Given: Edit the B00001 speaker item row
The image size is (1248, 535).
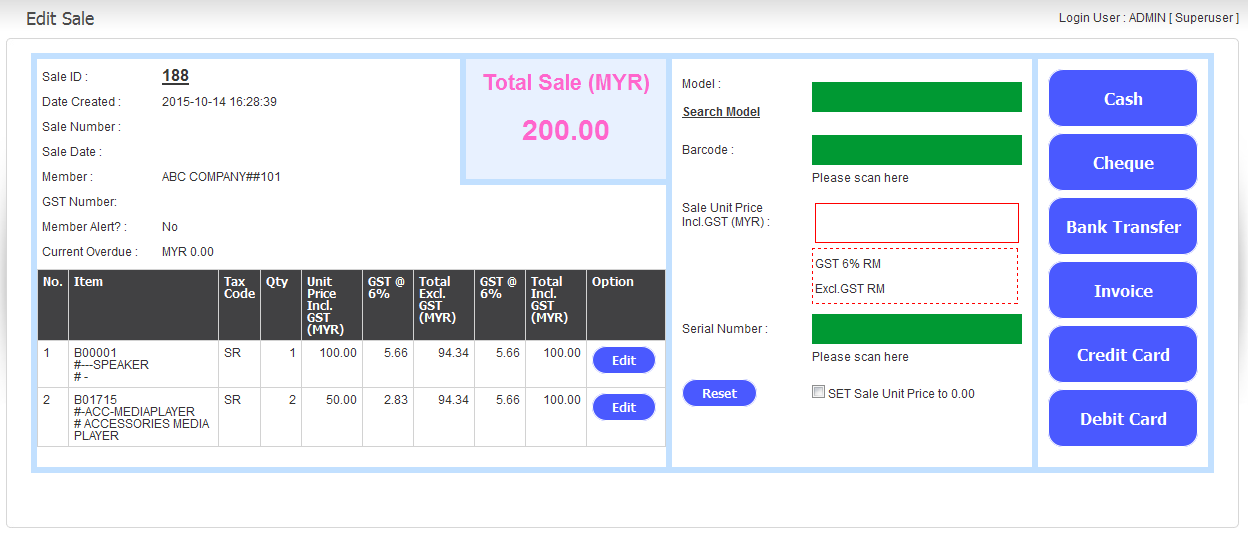Looking at the screenshot, I should (x=623, y=360).
